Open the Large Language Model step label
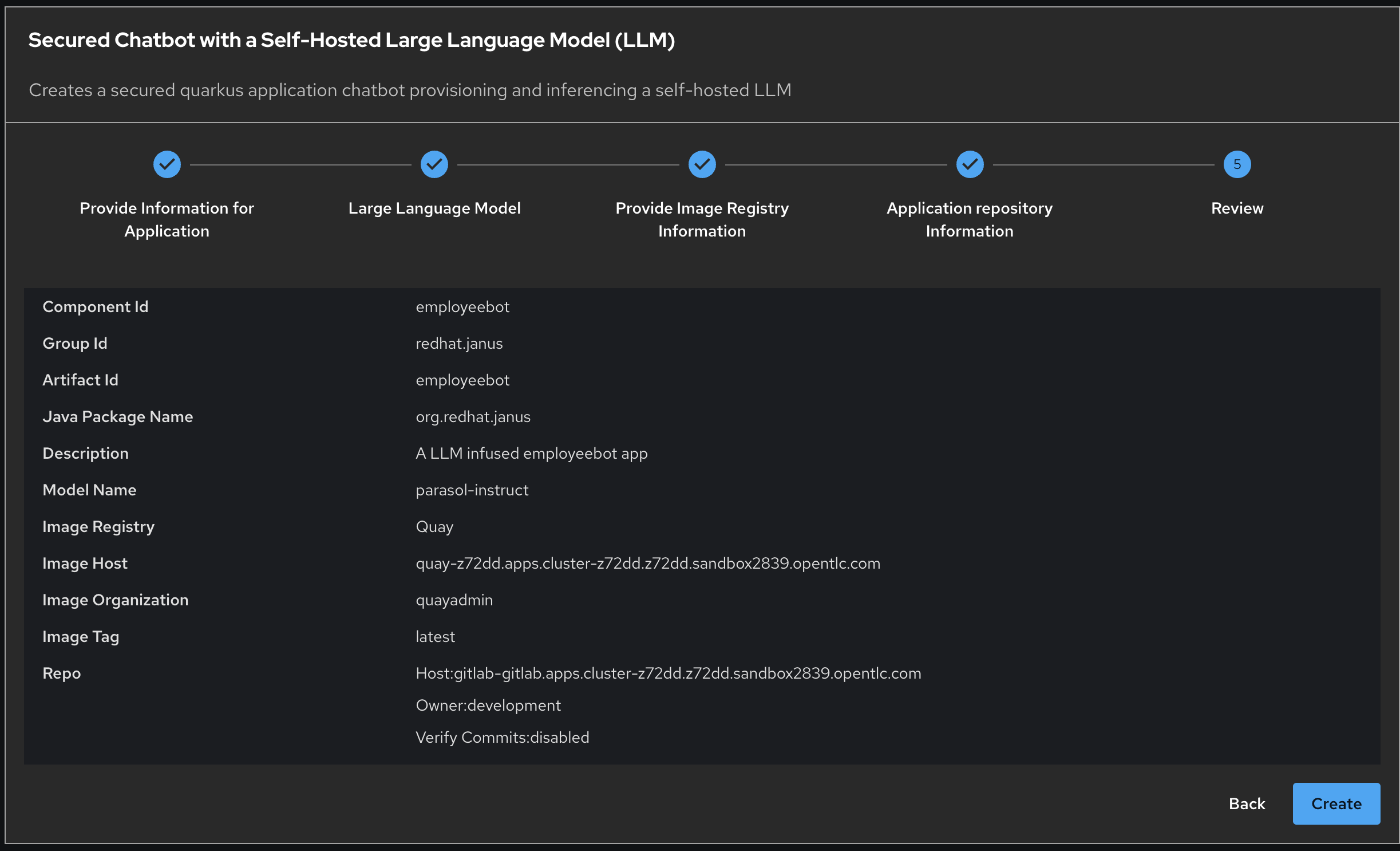 434,208
